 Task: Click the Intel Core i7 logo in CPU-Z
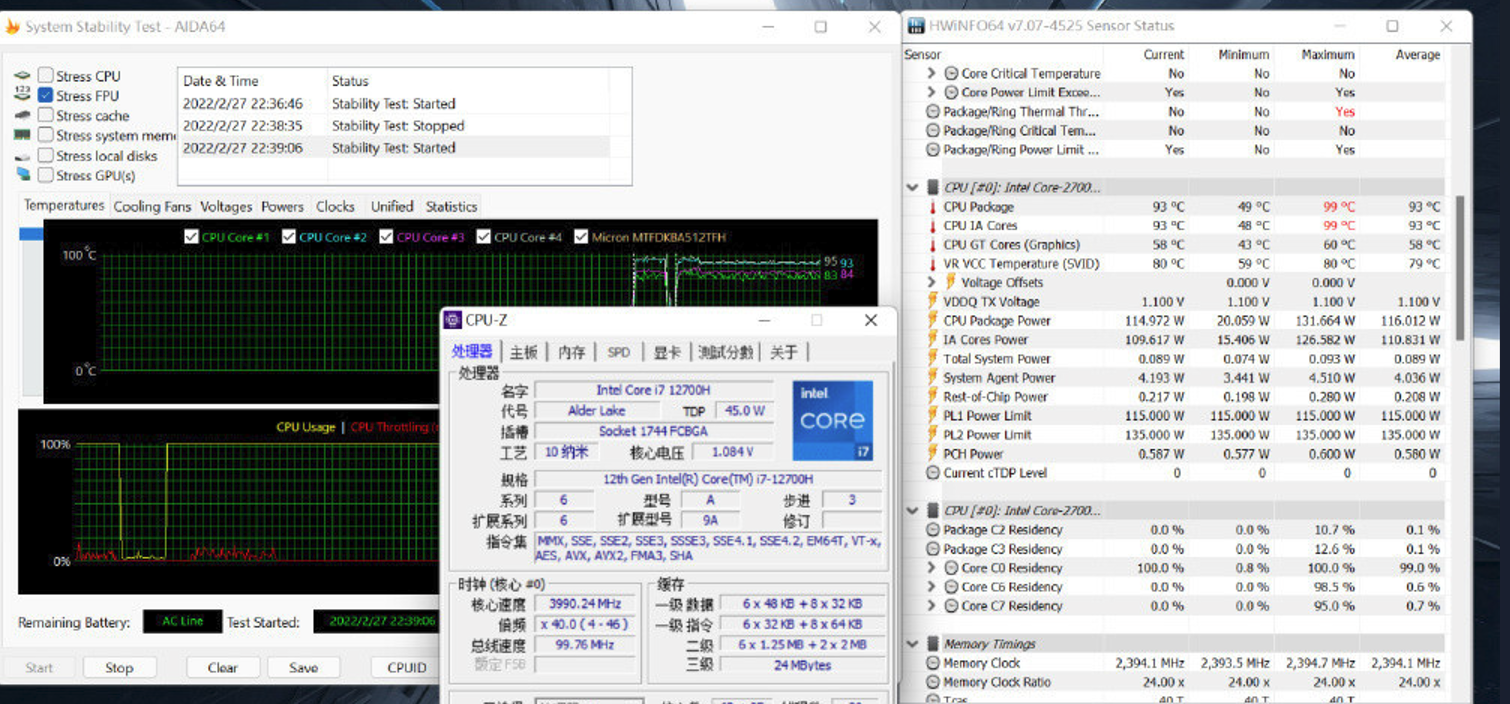tap(832, 420)
